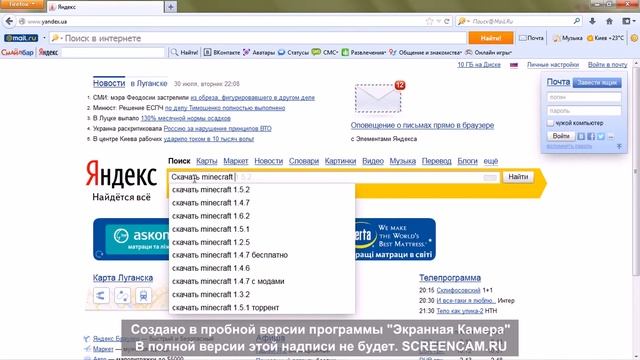Select suggestion скачать minecraft 1.4.7 с модами
This screenshot has height=360, width=640.
pos(262,281)
